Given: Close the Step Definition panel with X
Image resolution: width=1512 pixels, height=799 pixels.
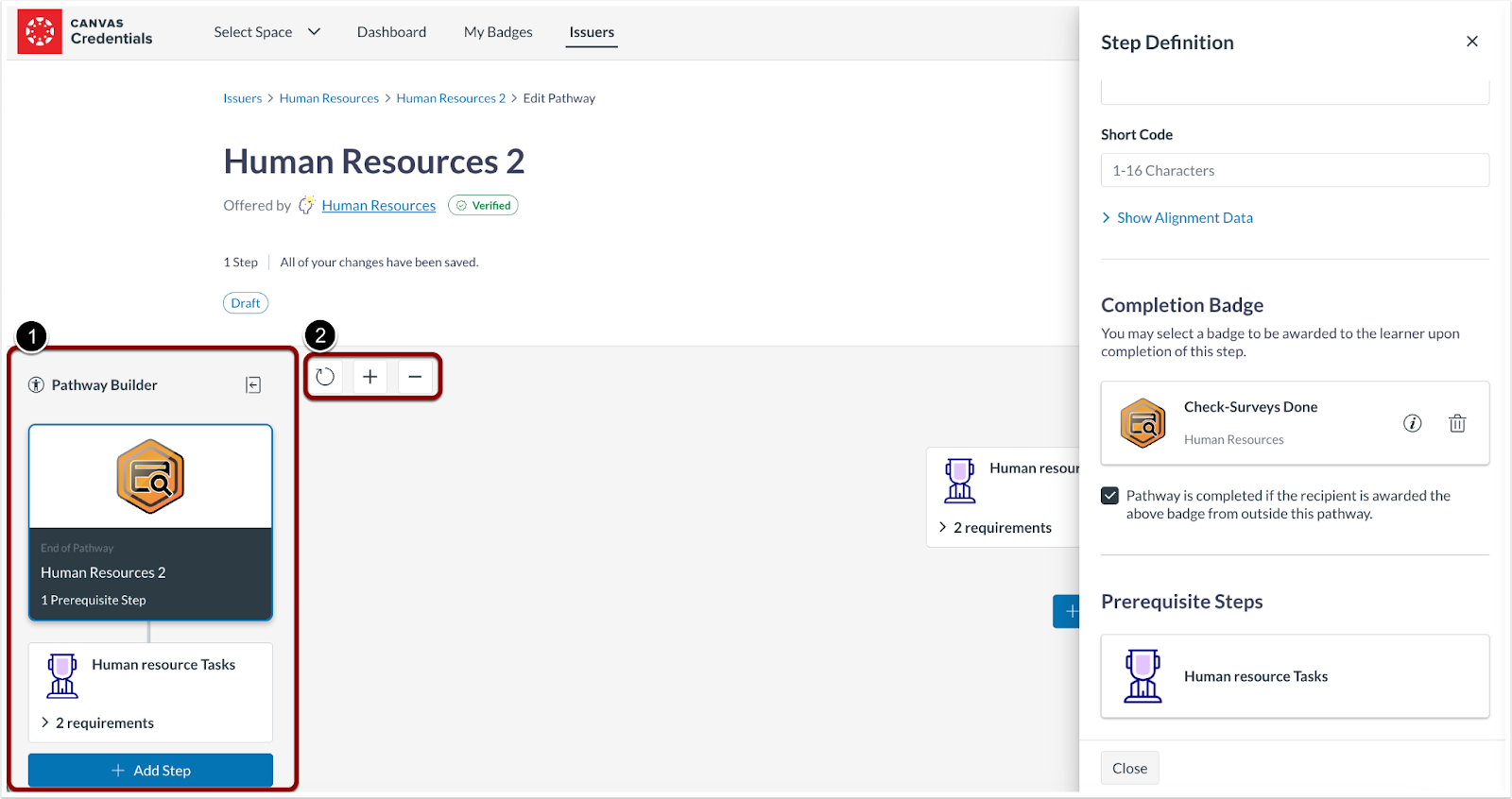Looking at the screenshot, I should 1471,42.
